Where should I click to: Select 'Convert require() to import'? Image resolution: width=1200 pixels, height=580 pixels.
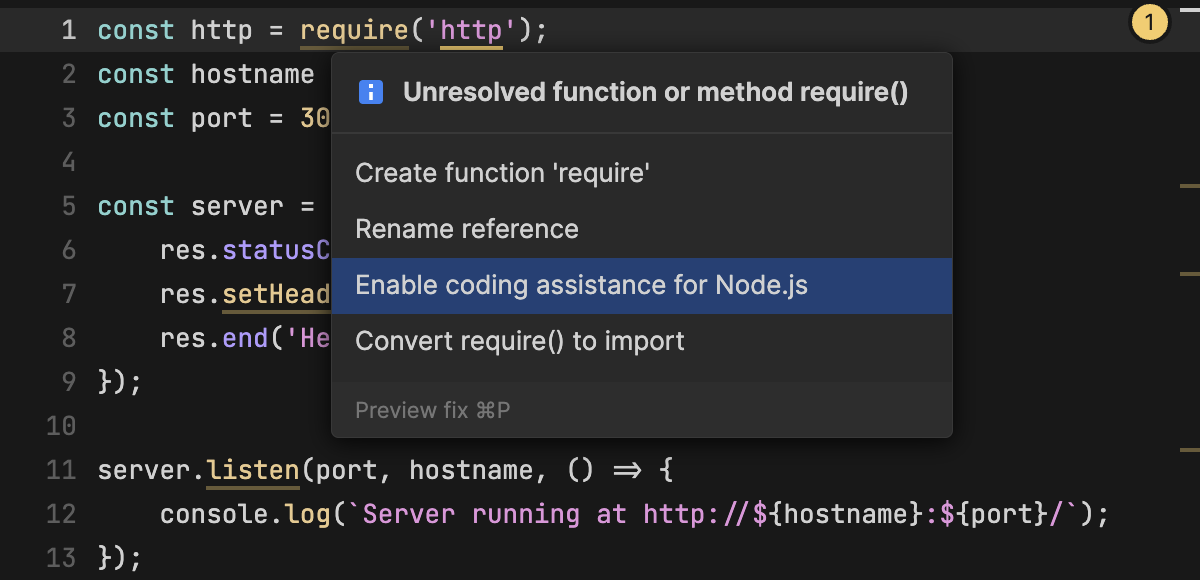519,341
